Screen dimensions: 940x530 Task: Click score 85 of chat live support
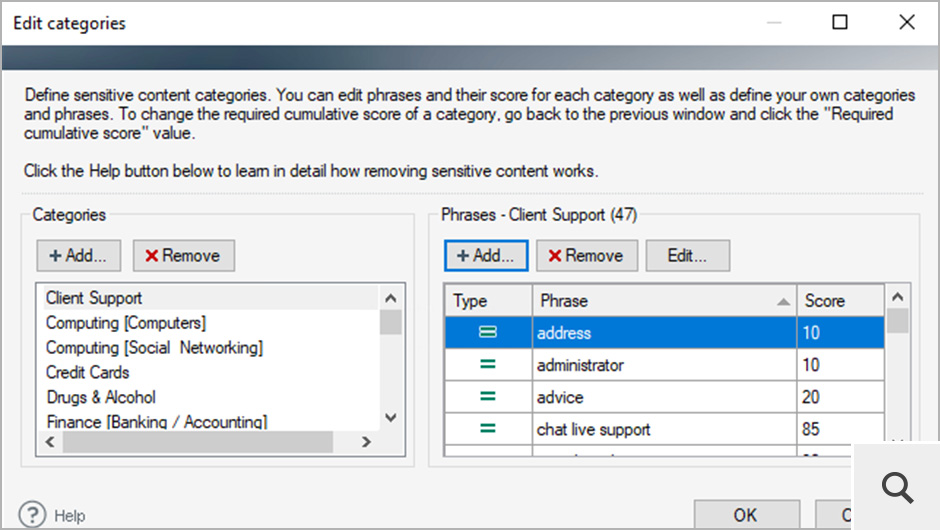[811, 429]
